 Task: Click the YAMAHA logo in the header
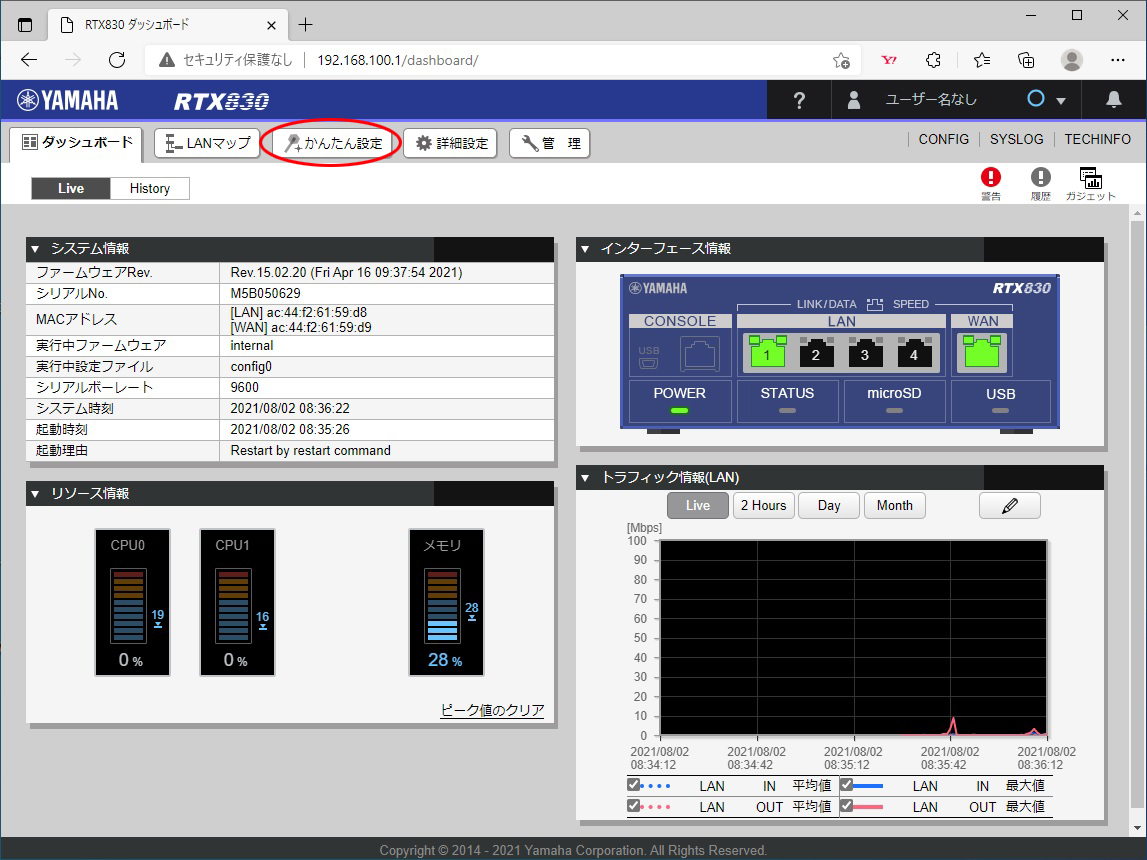tap(67, 100)
